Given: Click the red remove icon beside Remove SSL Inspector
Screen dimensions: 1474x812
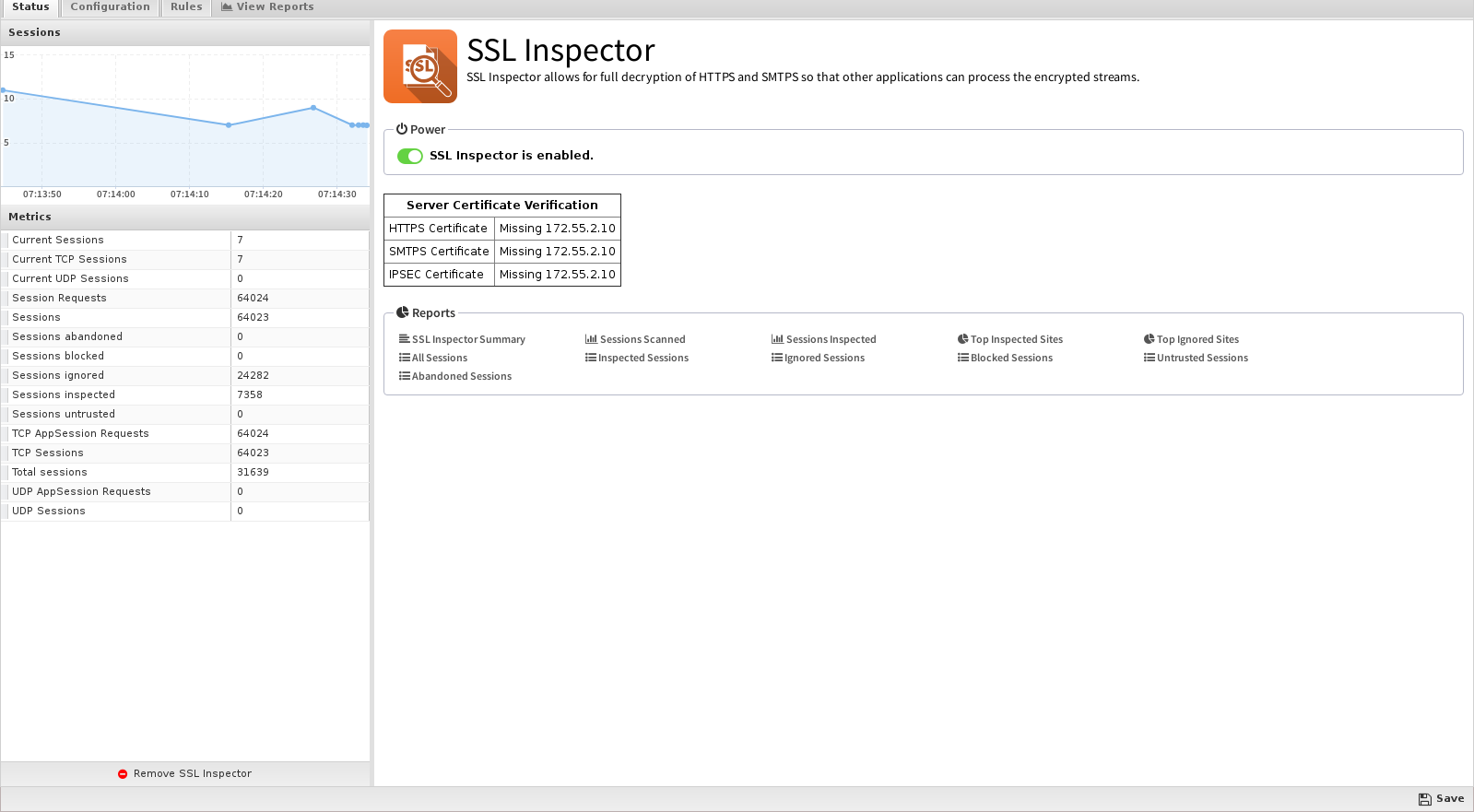Looking at the screenshot, I should [x=123, y=774].
